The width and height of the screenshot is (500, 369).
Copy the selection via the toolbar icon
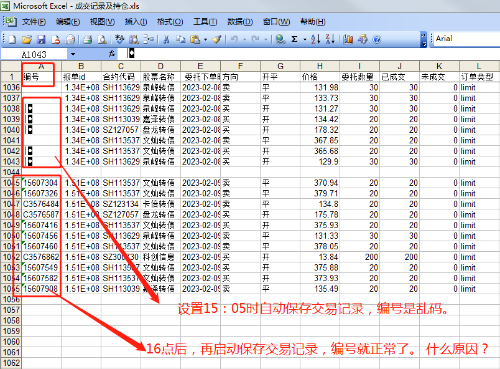point(180,39)
